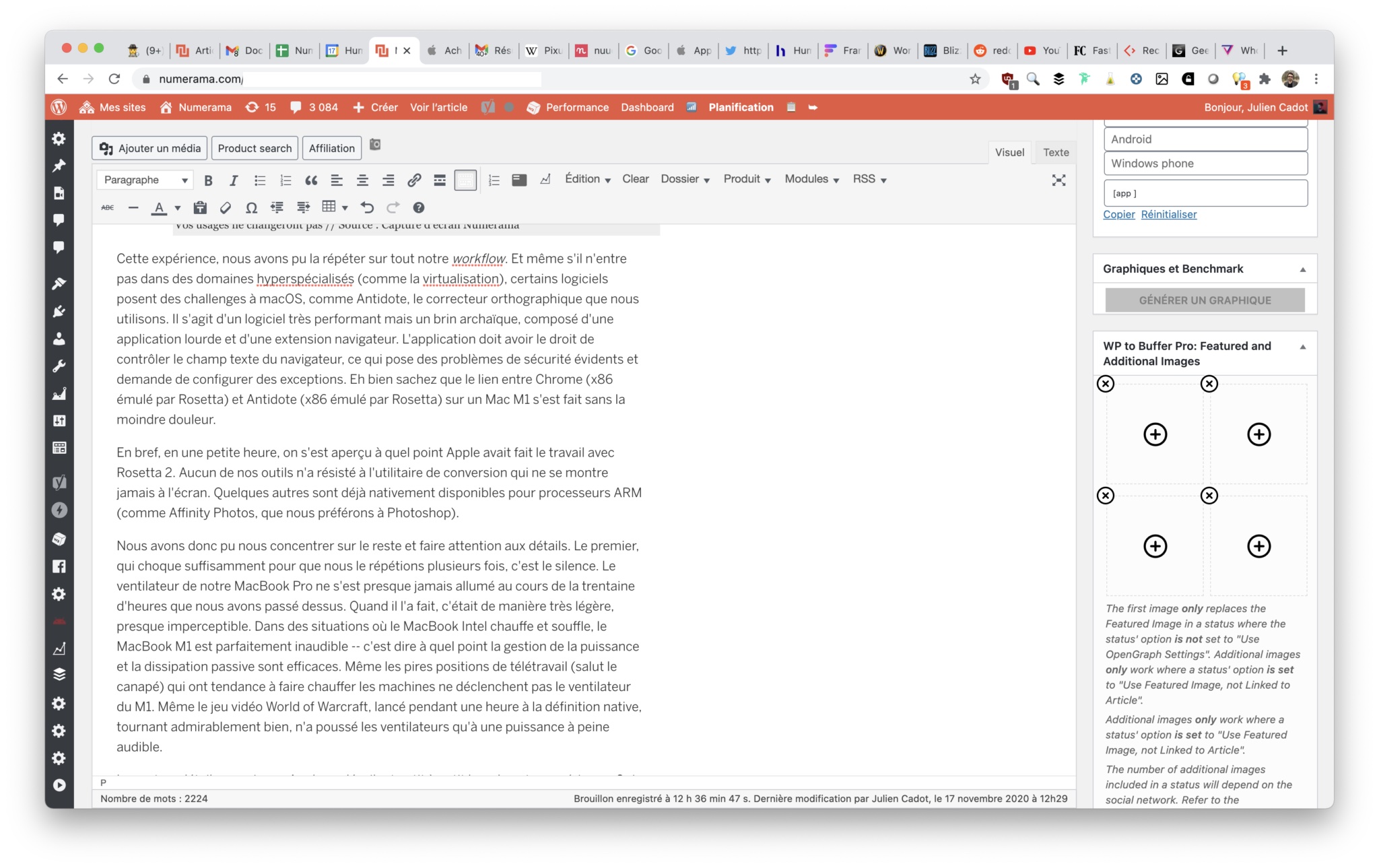Switch to Texte editor tab
This screenshot has width=1379, height=868.
[x=1056, y=152]
